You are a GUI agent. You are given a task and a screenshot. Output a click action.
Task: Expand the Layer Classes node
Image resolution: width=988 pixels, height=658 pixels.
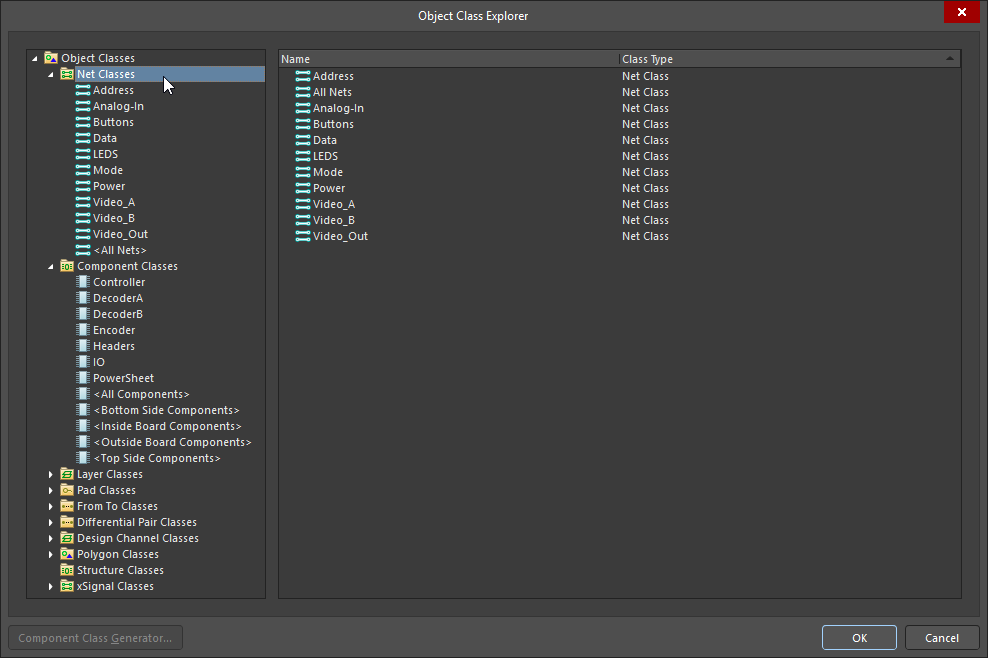point(52,474)
